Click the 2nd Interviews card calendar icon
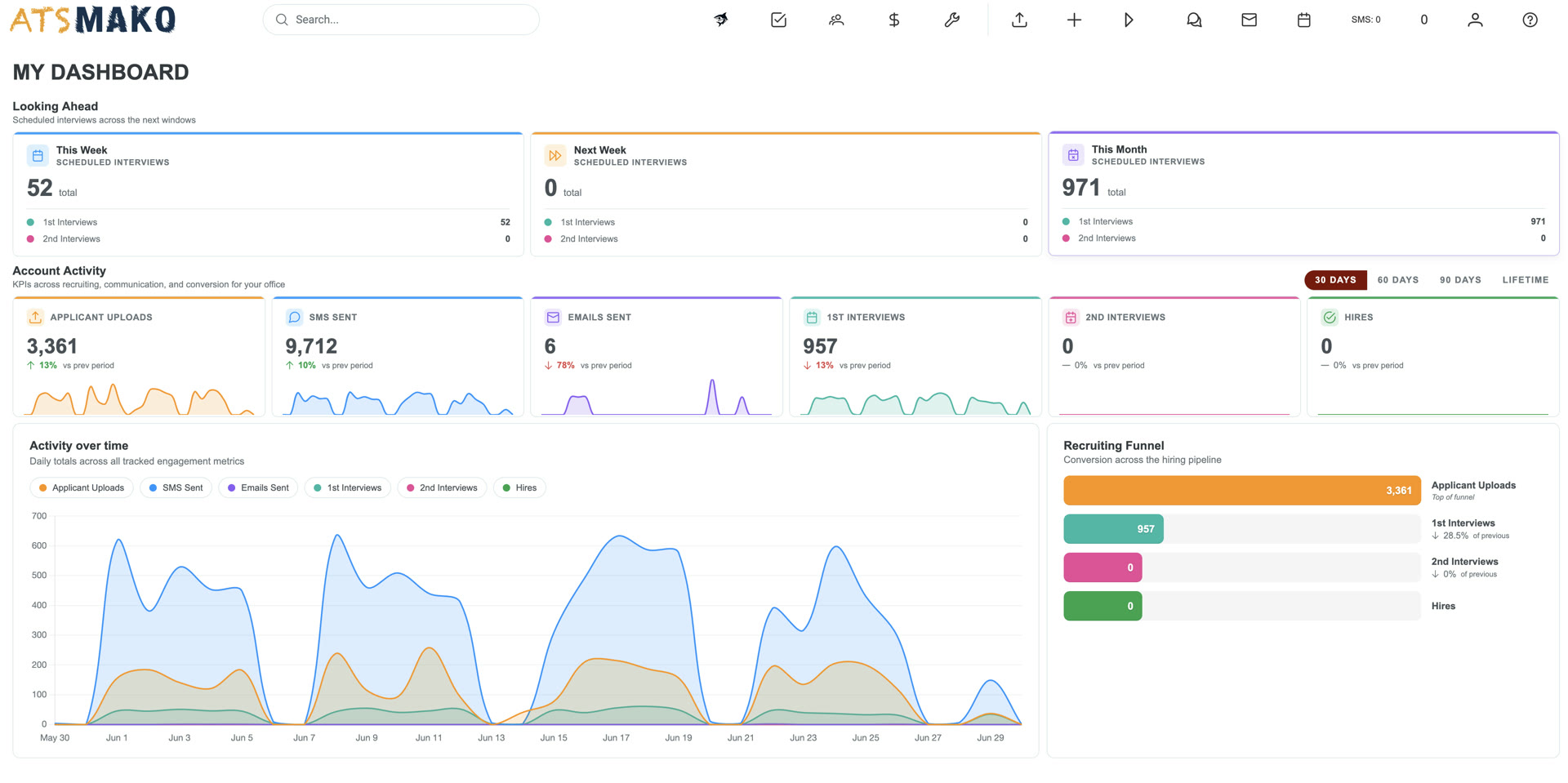This screenshot has height=783, width=1568. 1071,317
